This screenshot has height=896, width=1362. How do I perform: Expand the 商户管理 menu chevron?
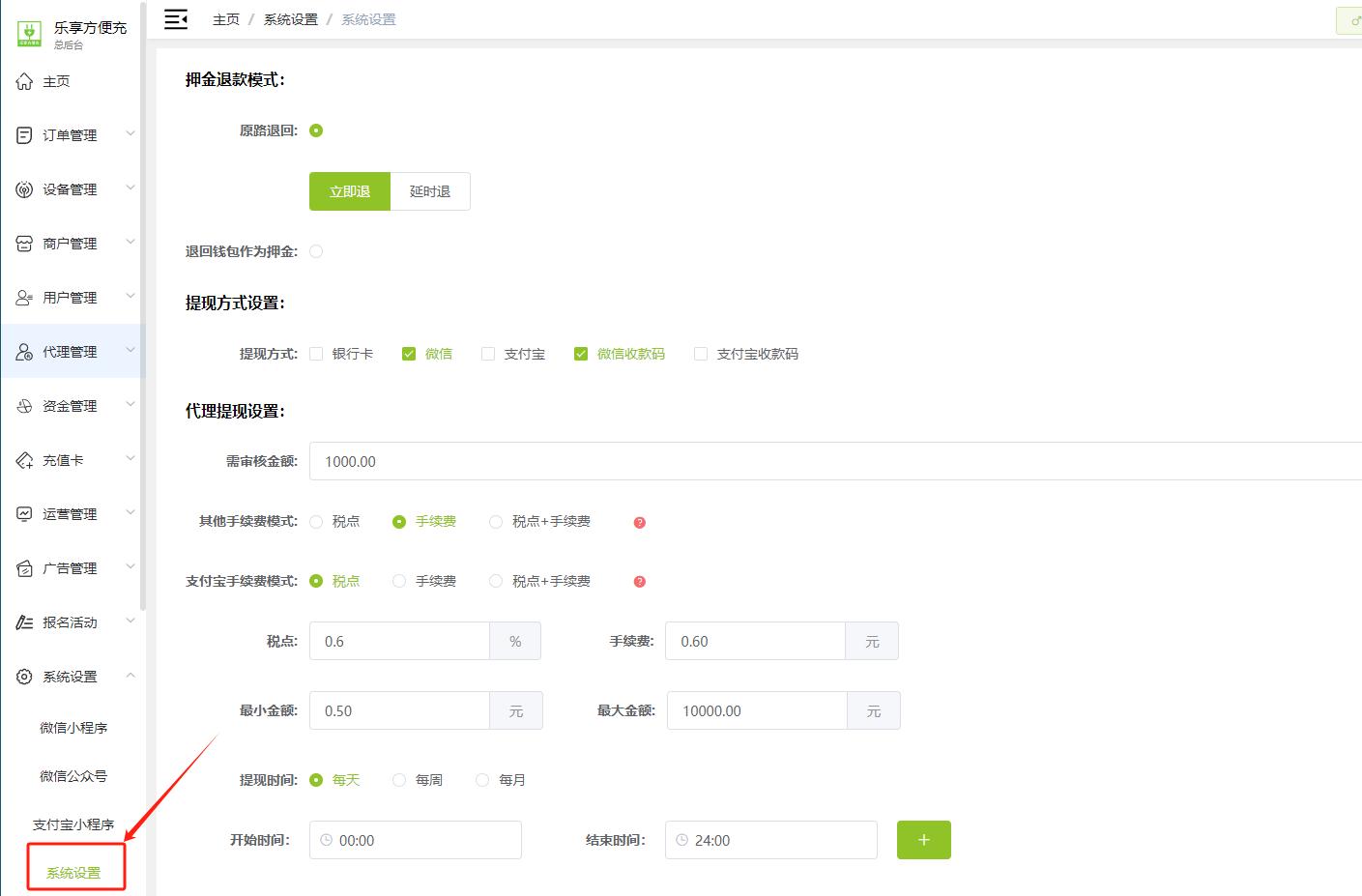tap(130, 242)
